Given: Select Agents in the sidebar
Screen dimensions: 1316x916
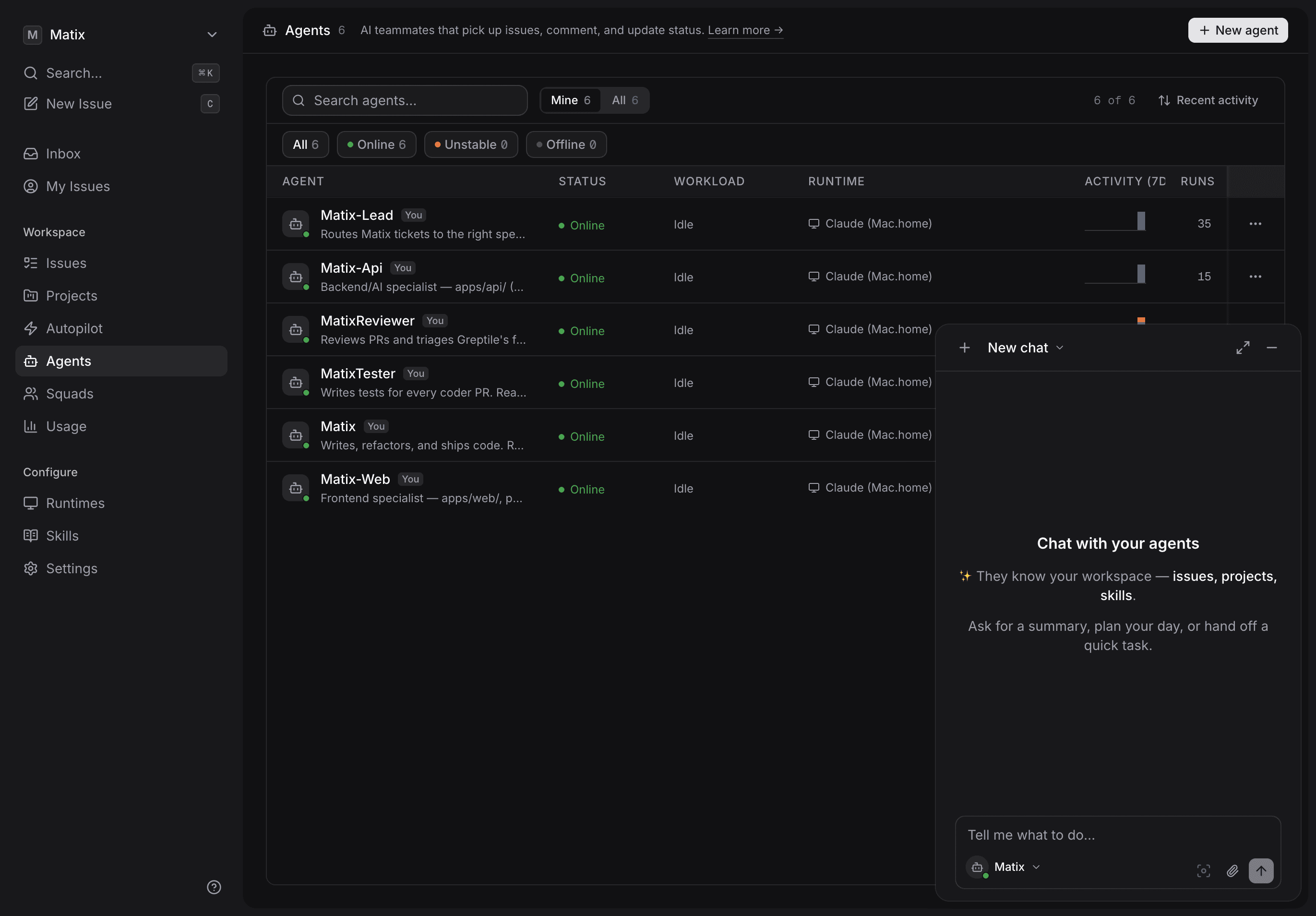Looking at the screenshot, I should [x=121, y=361].
